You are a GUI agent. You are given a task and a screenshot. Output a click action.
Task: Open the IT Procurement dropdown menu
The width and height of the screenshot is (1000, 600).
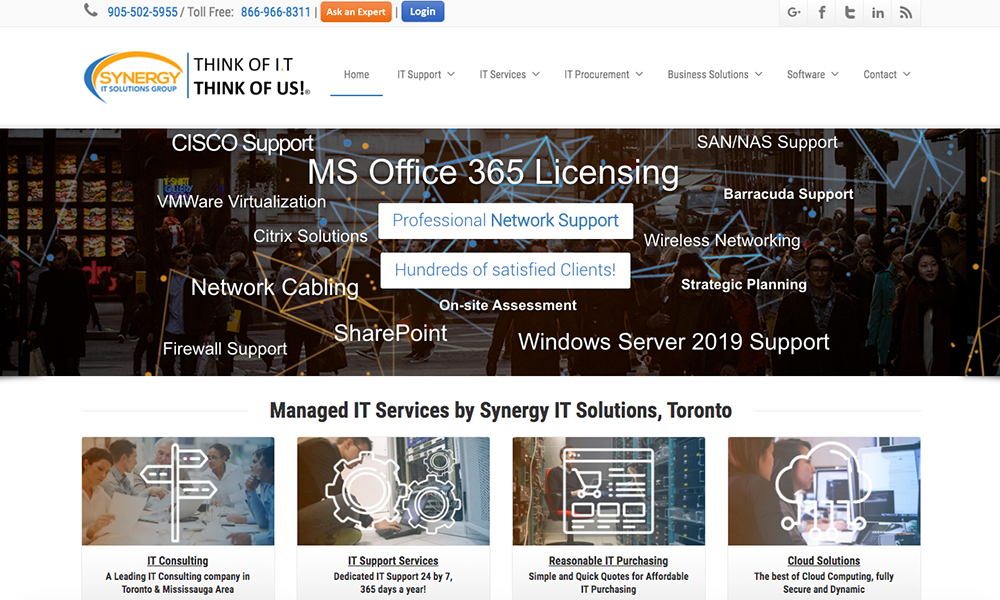point(603,74)
